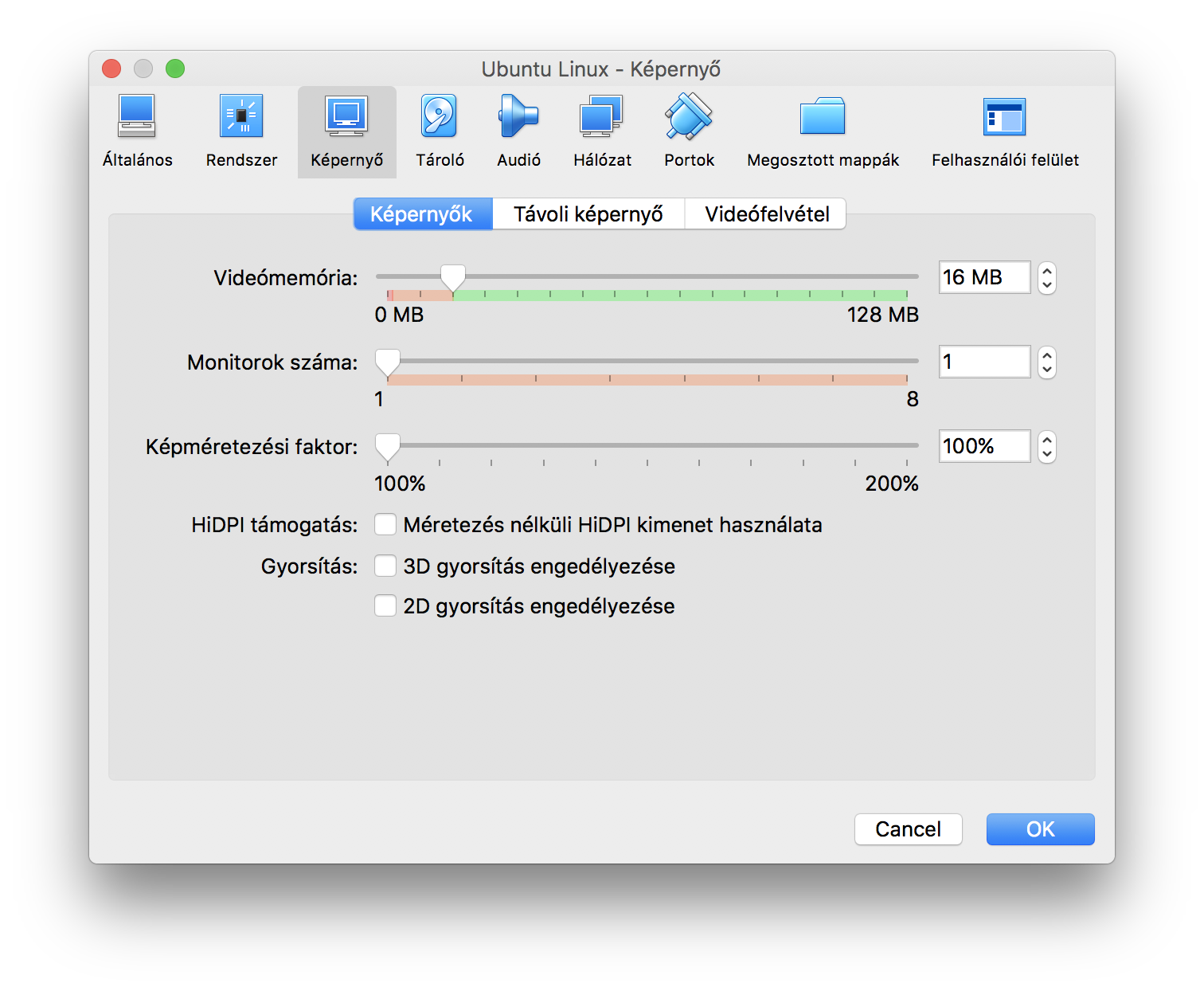Click the Videómemória 16 MB field
The height and width of the screenshot is (991, 1204).
coord(984,277)
